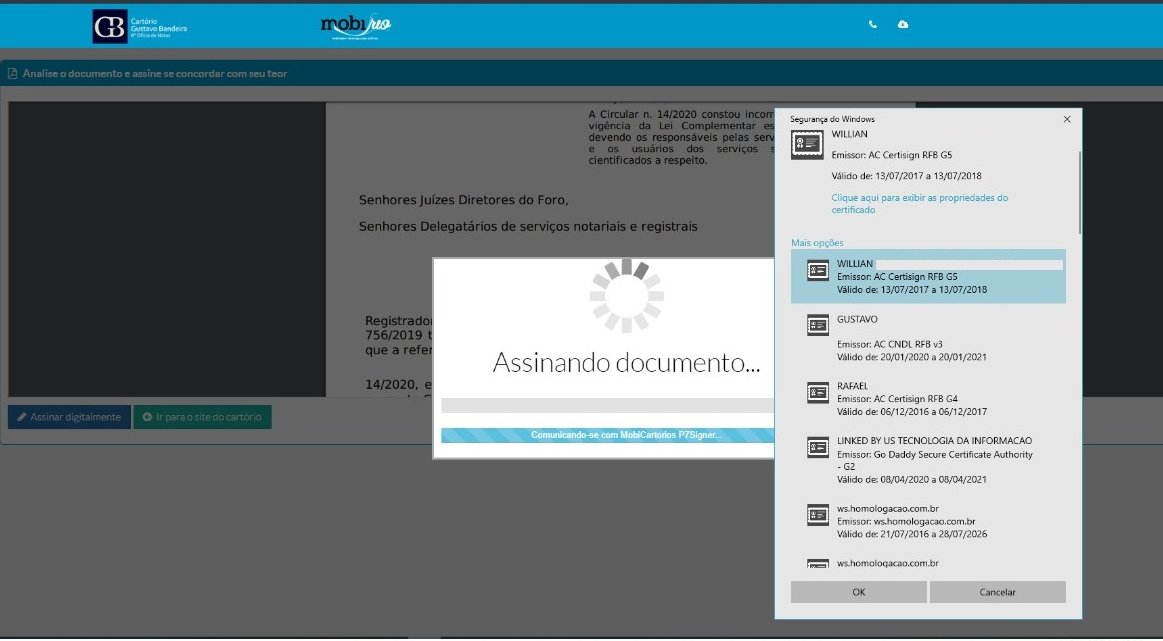Click 'Válido de: 20/01/2020 a 20/01/2021' text

pos(912,357)
